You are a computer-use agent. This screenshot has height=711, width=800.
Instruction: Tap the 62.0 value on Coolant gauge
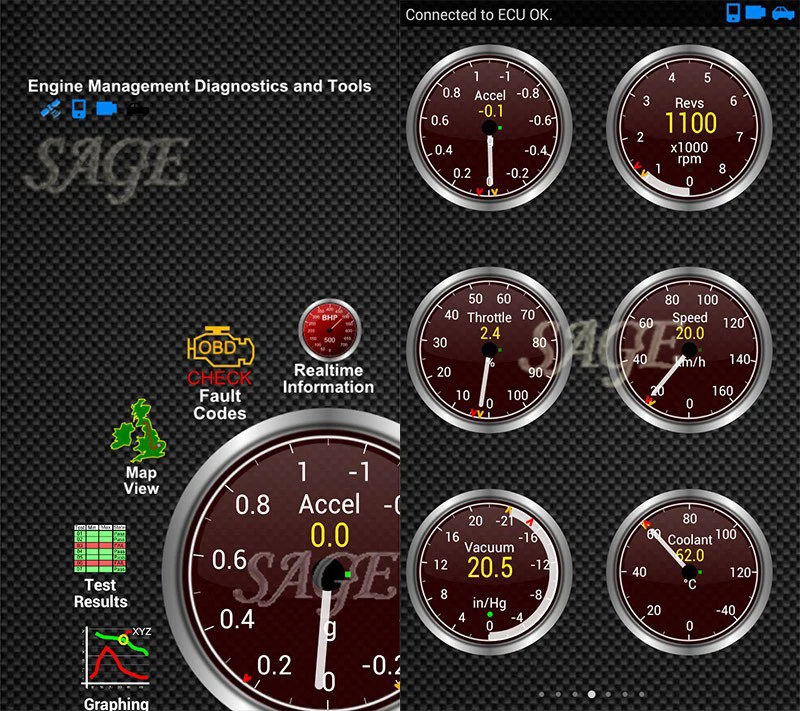pos(690,555)
